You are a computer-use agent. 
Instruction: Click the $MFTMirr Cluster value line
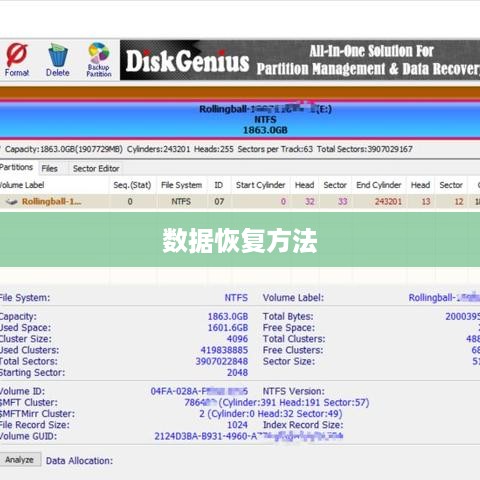(271, 414)
